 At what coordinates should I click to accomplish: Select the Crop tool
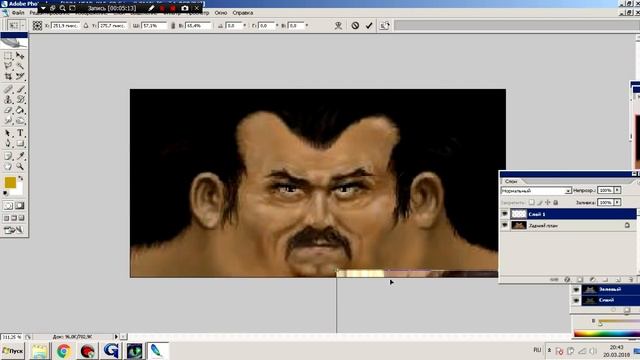(8, 76)
